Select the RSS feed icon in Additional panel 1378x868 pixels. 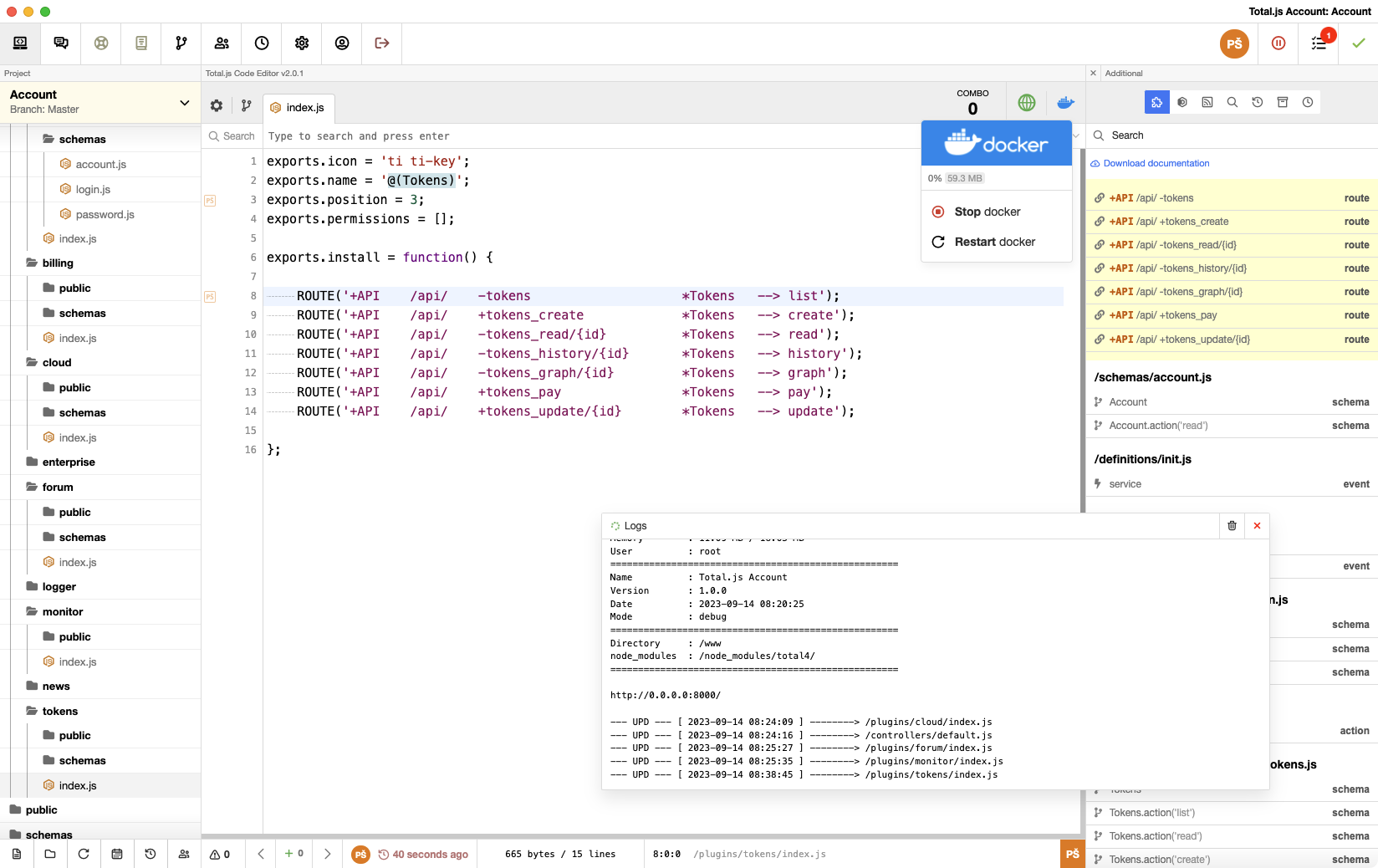click(1207, 102)
